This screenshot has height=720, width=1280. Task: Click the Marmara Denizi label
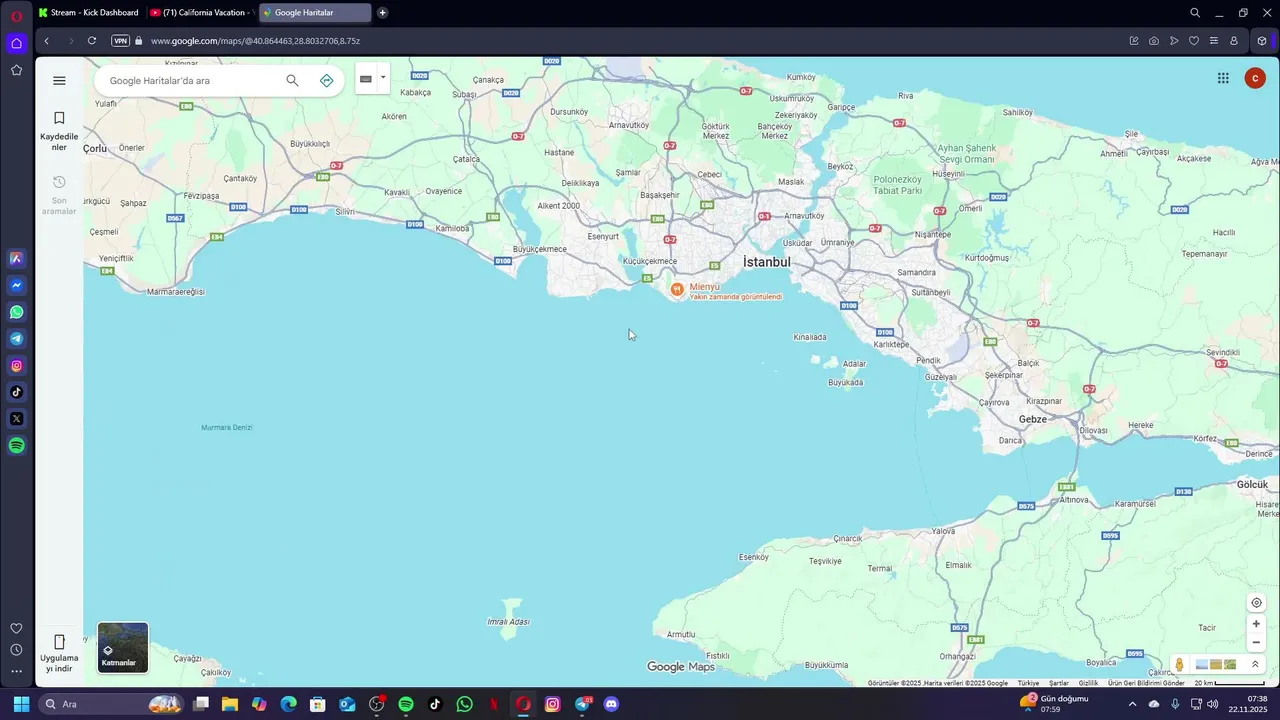(226, 427)
